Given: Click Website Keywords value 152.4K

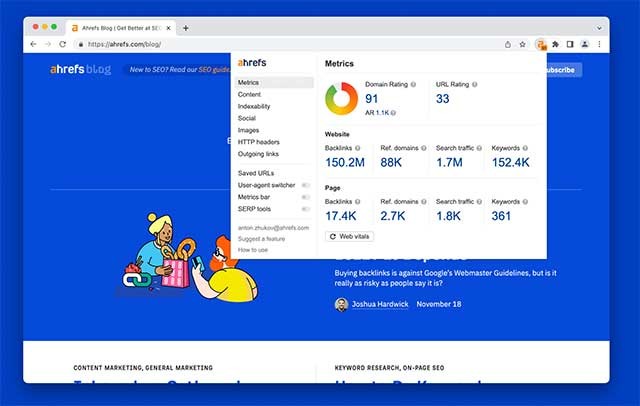Looking at the screenshot, I should [x=511, y=162].
